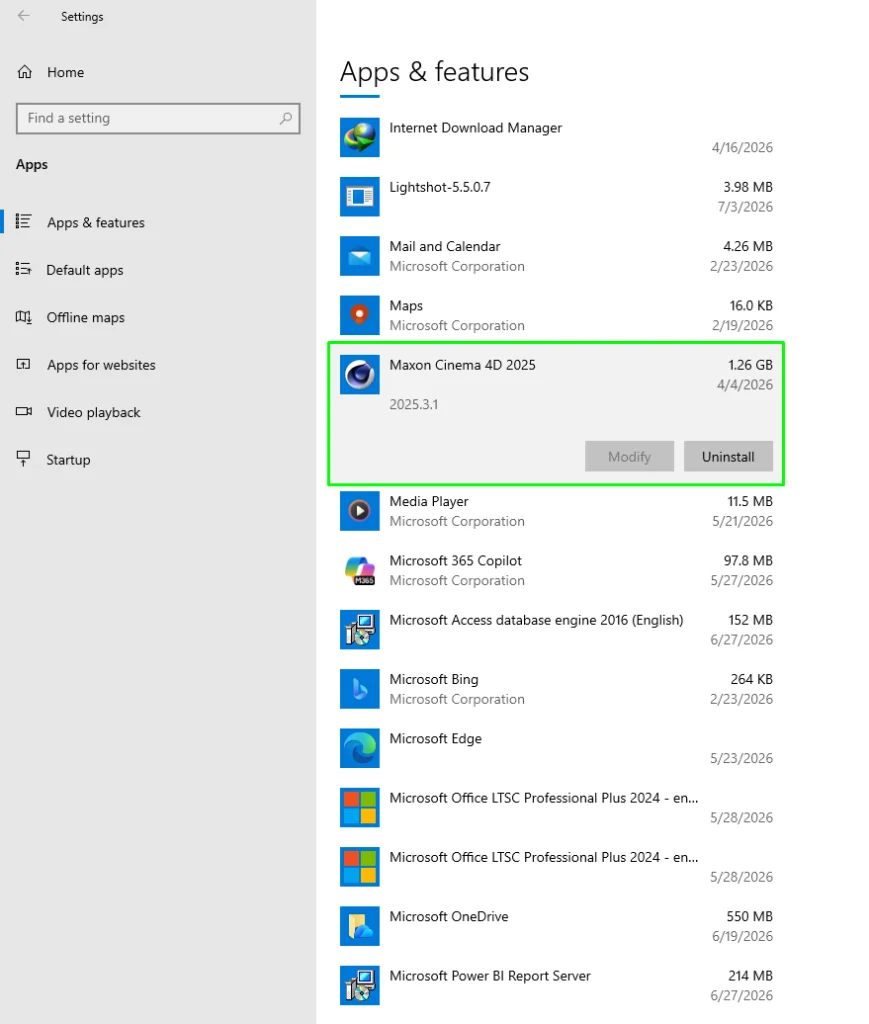Select Mail and Calendar entry name
Image resolution: width=869 pixels, height=1024 pixels.
[445, 247]
